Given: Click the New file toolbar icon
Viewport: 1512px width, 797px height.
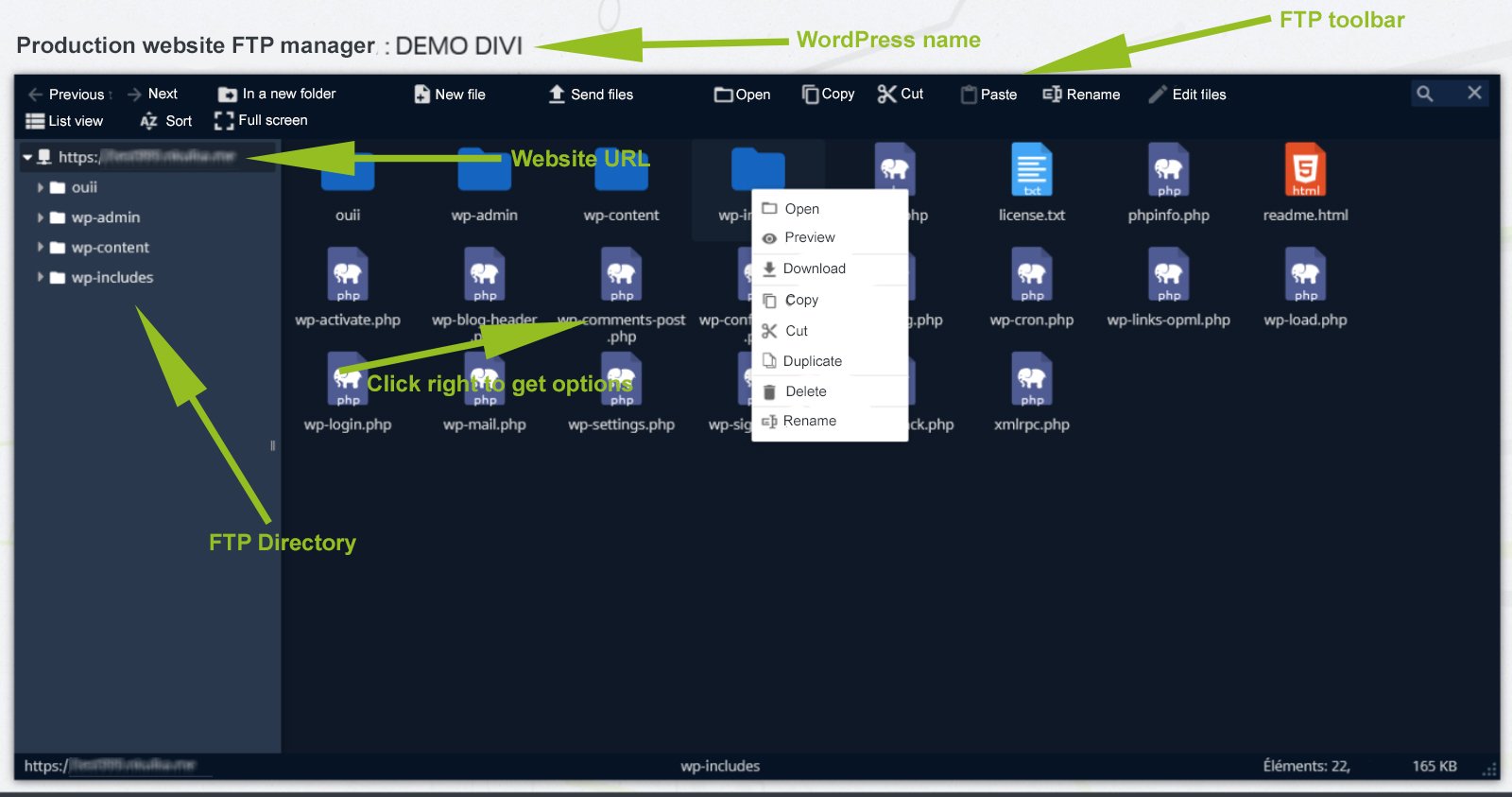Looking at the screenshot, I should coord(422,95).
